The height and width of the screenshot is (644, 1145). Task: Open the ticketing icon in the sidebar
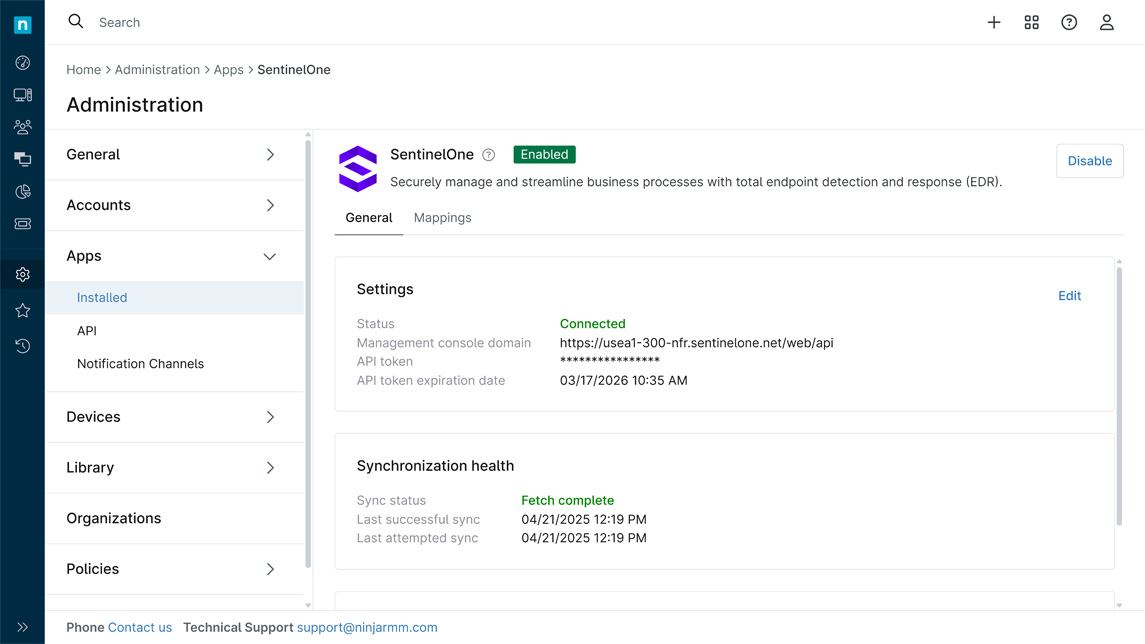(x=22, y=224)
